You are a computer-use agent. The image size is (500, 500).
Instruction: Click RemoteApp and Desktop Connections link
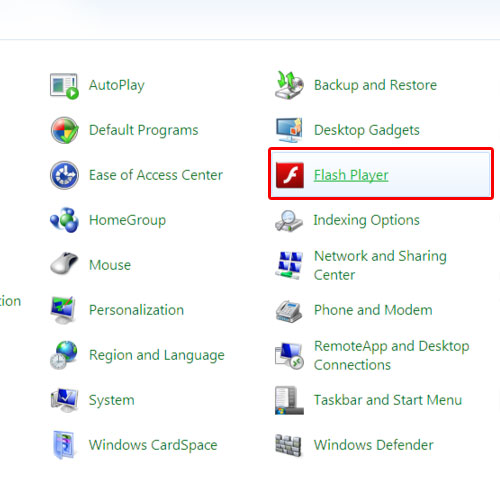click(392, 355)
